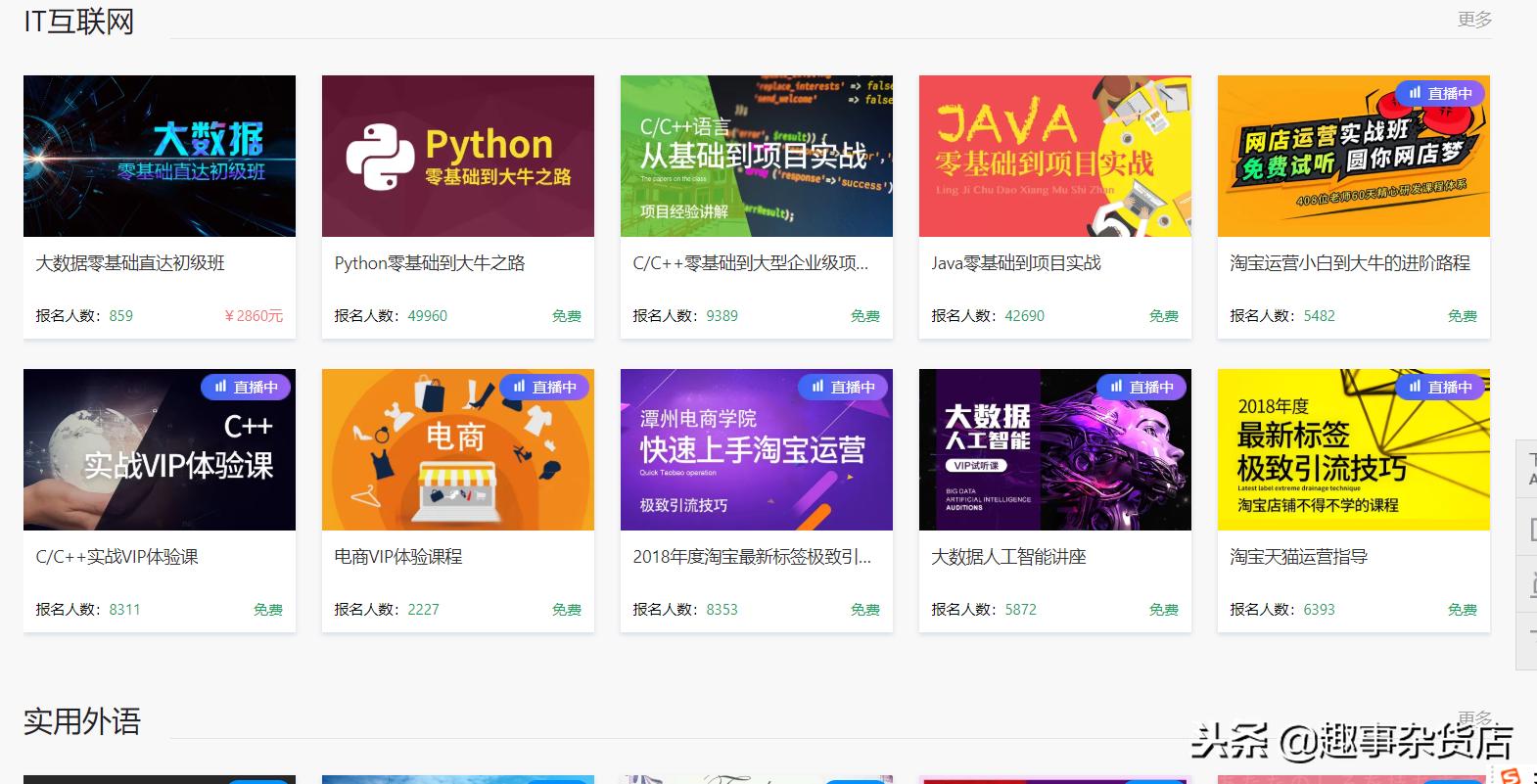Open the 大数据人工智能讲座 title link

(x=1008, y=557)
